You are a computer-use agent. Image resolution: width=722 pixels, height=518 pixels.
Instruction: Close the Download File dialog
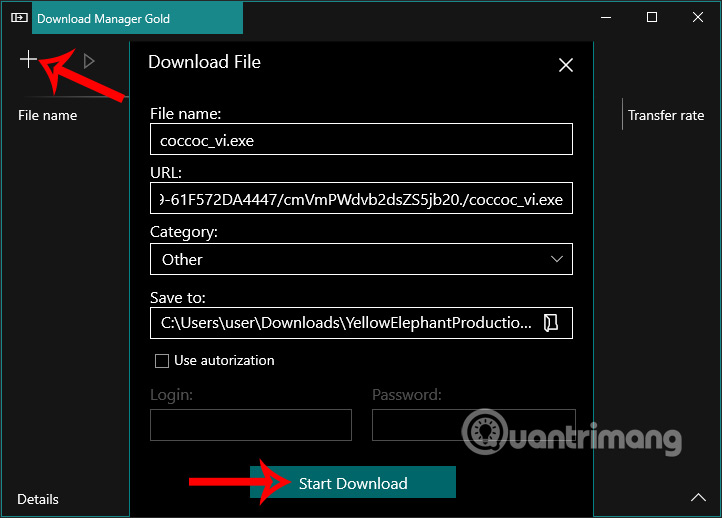(x=565, y=65)
